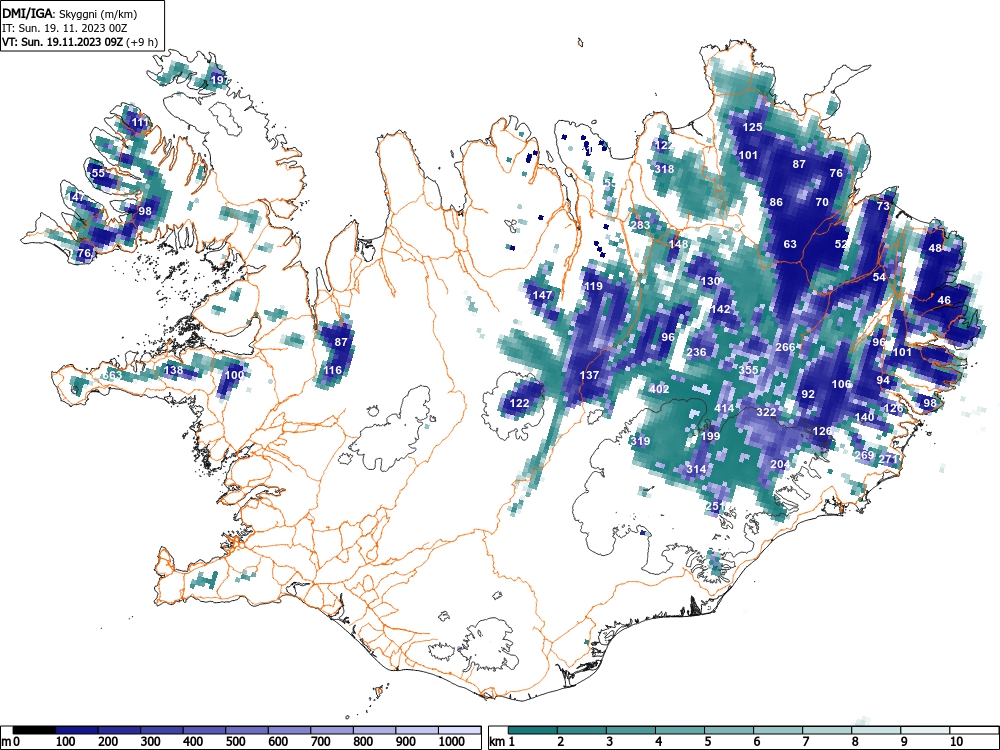Select the dark blue 100–200 m legend swatch
The width and height of the screenshot is (1000, 750).
pos(77,730)
